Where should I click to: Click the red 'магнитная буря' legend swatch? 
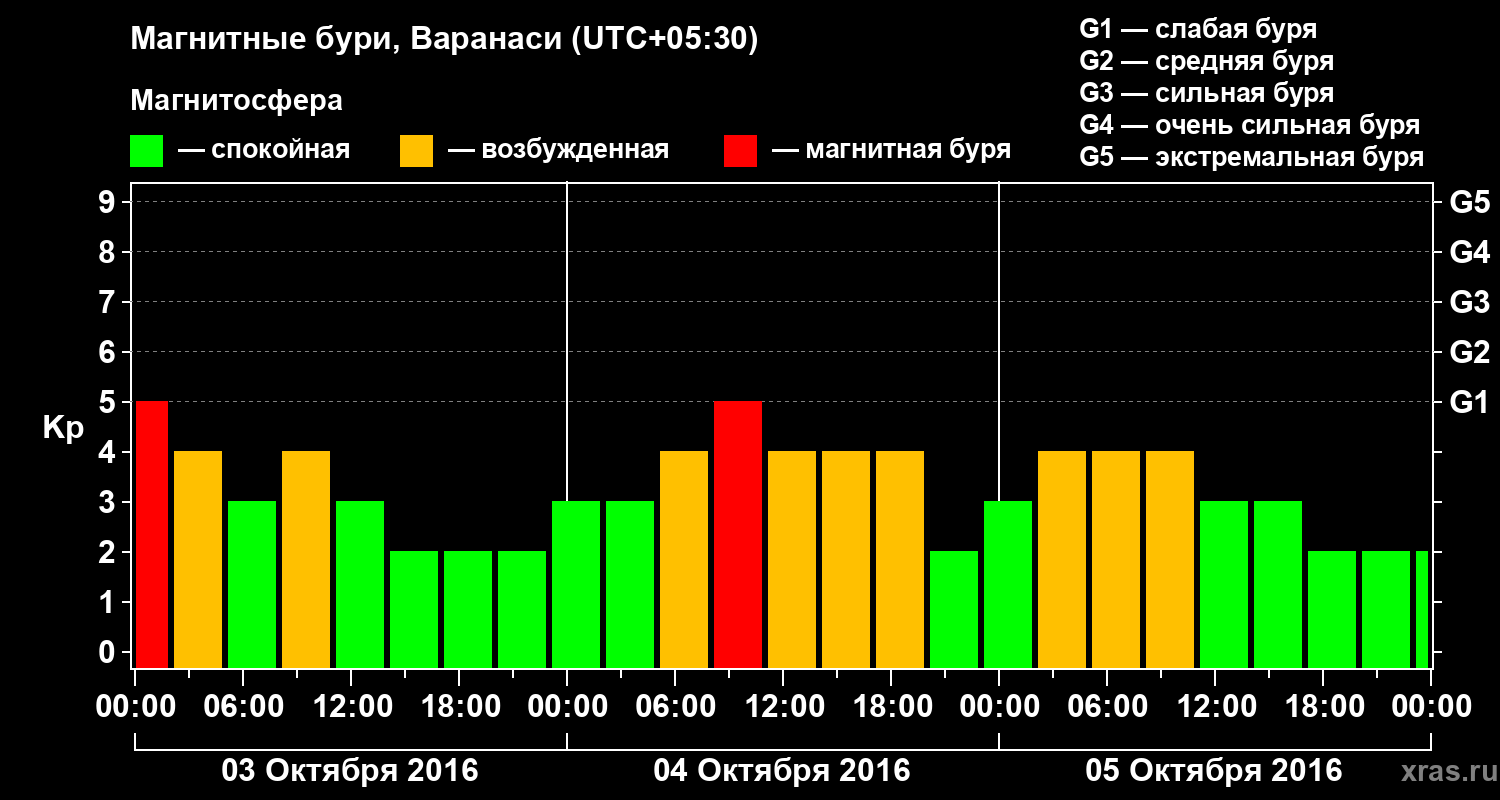(740, 150)
